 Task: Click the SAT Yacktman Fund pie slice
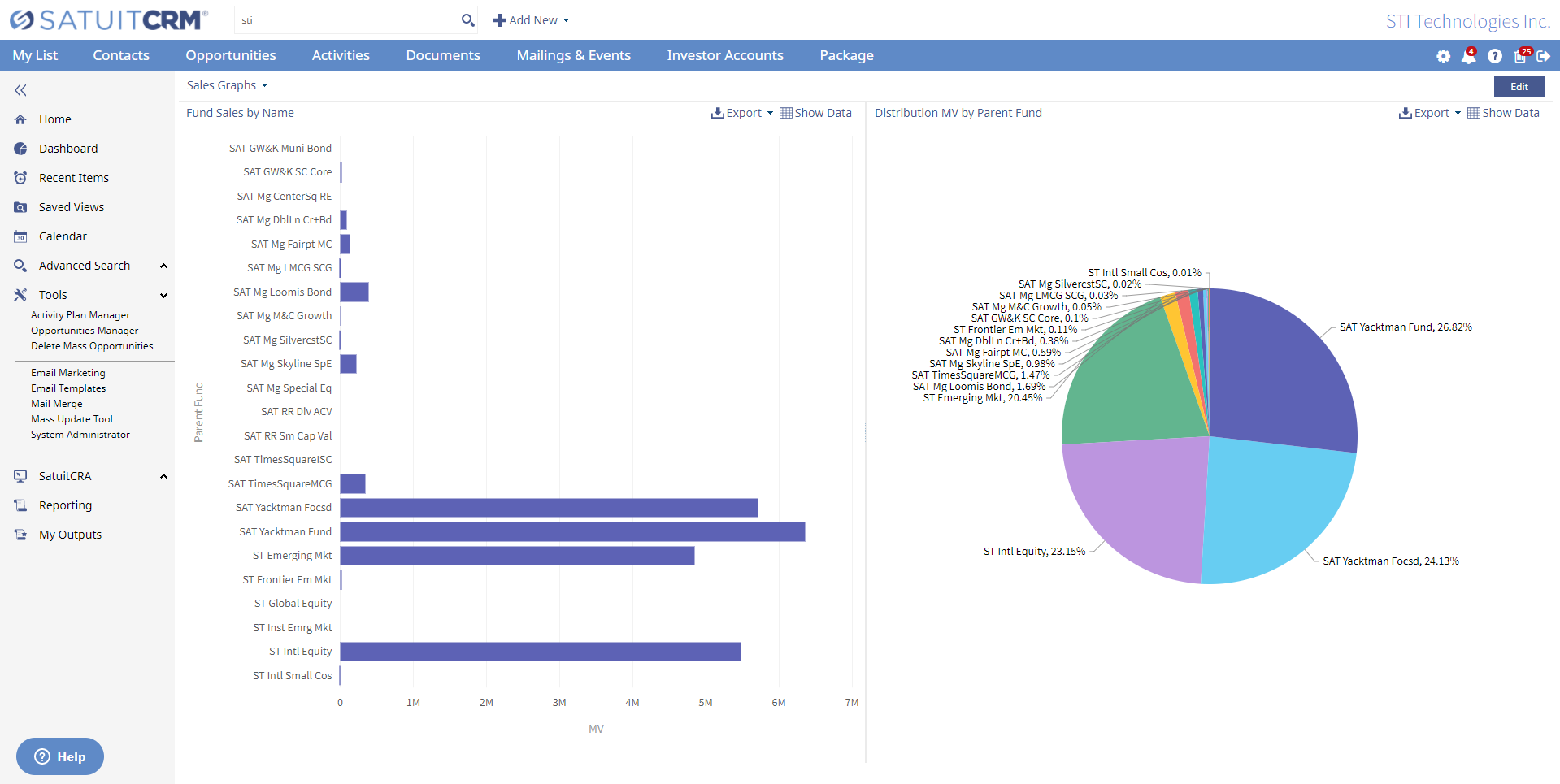pos(1284,370)
